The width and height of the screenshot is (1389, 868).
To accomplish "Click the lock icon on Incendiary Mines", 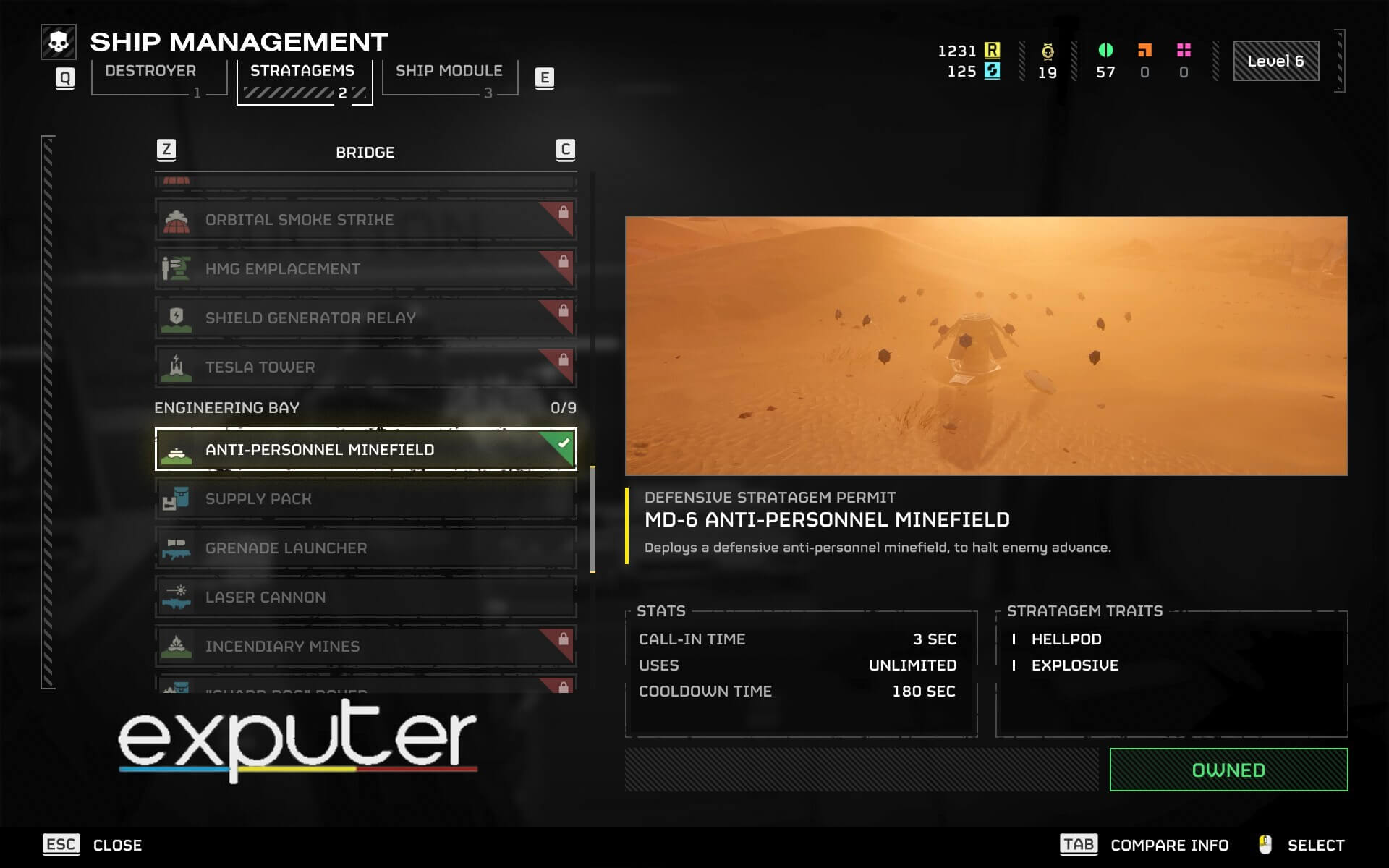I will click(x=564, y=639).
